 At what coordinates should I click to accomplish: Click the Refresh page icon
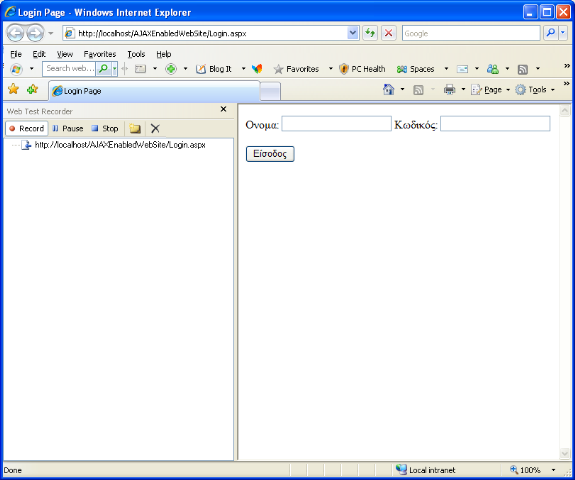[370, 33]
